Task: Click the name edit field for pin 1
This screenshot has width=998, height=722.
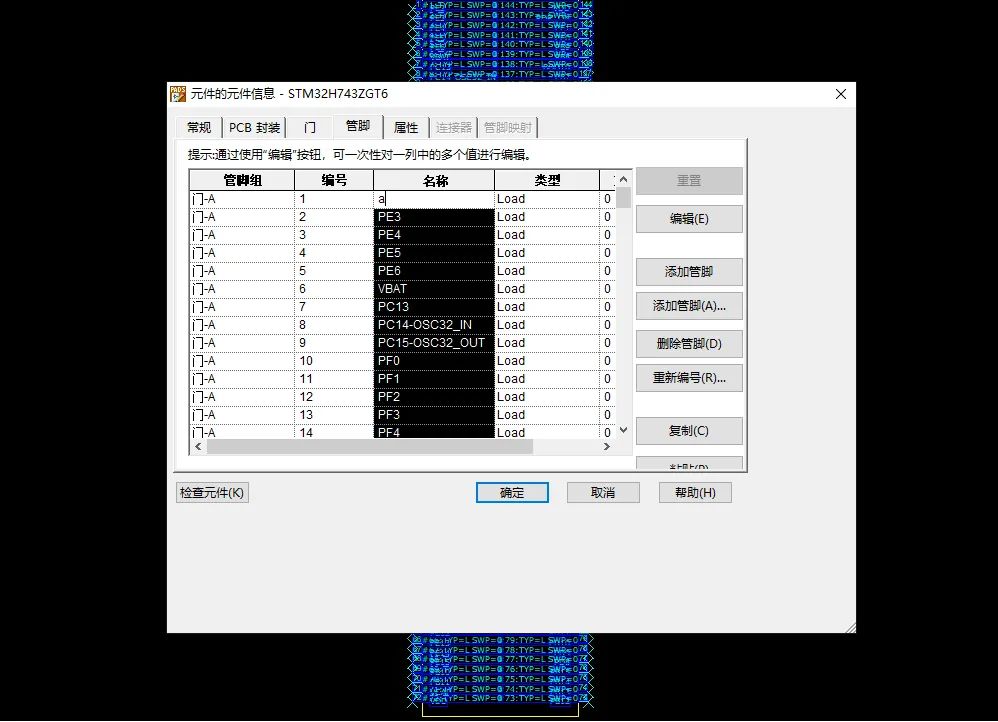Action: (x=434, y=199)
